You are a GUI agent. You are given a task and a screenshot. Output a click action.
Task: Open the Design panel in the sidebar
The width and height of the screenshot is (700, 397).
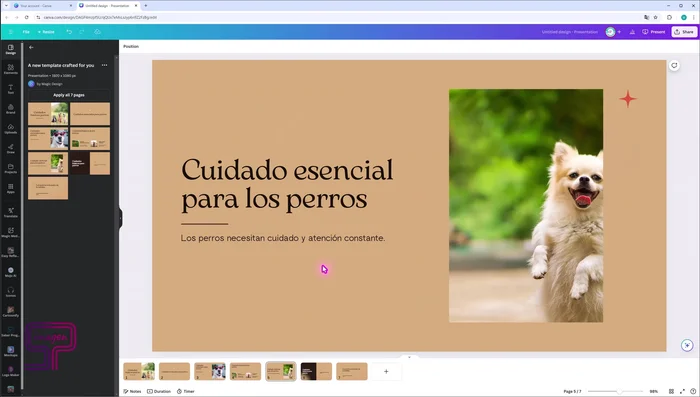coord(11,49)
